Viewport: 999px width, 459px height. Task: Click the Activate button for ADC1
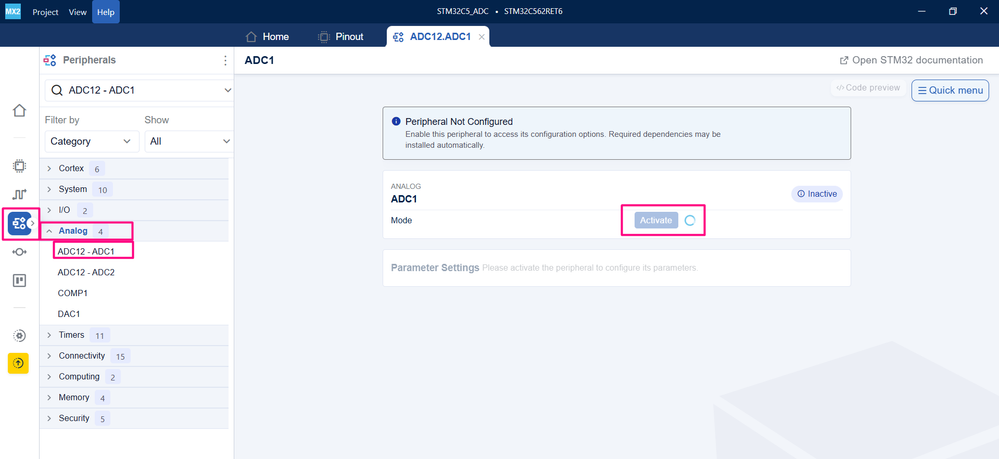[656, 220]
